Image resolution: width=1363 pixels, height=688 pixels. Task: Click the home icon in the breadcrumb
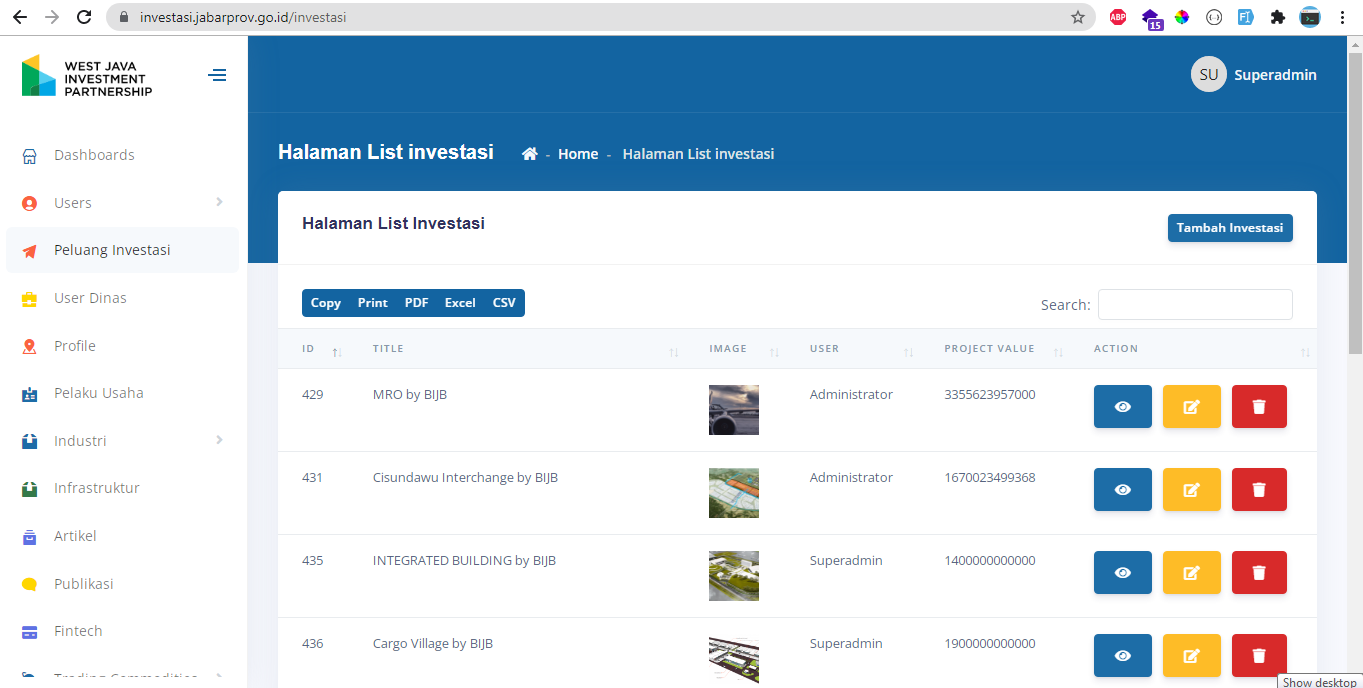[530, 154]
